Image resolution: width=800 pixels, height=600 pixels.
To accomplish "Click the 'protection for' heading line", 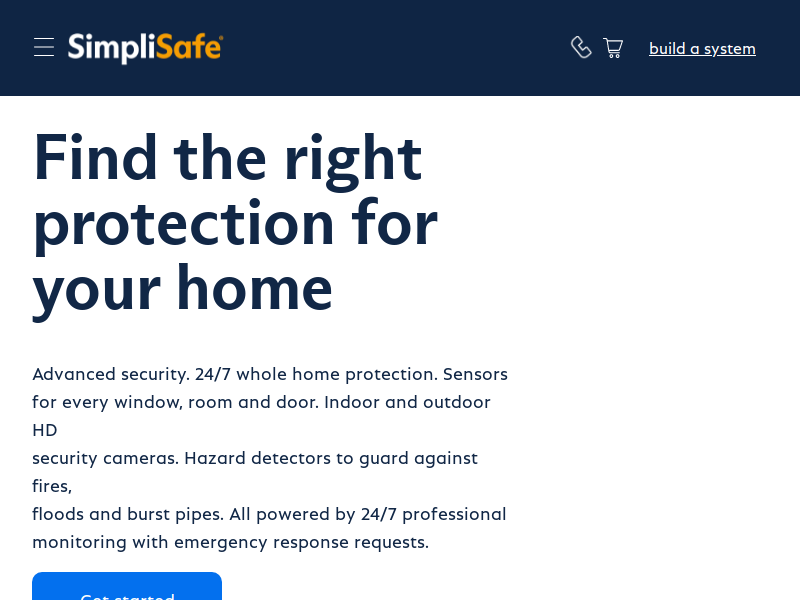I will 235,224.
